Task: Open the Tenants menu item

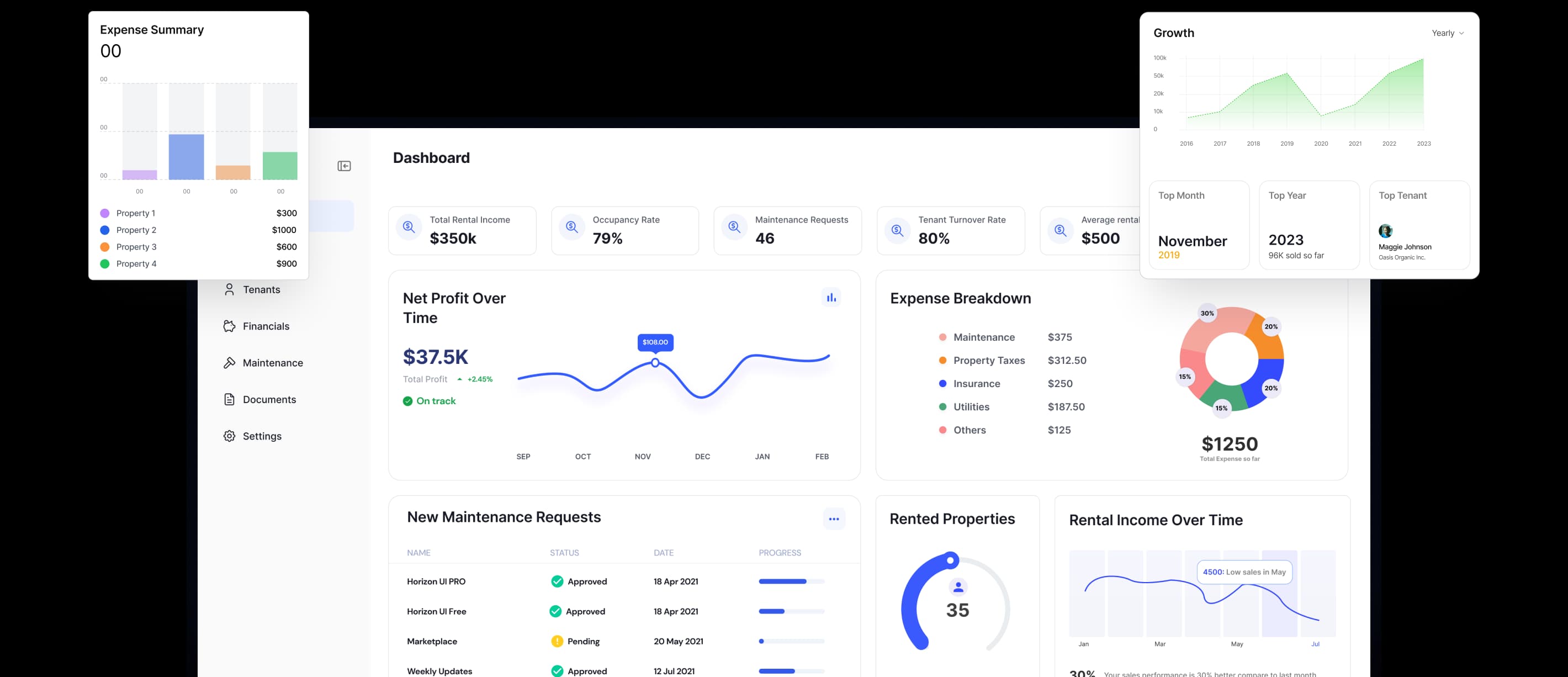Action: click(261, 290)
